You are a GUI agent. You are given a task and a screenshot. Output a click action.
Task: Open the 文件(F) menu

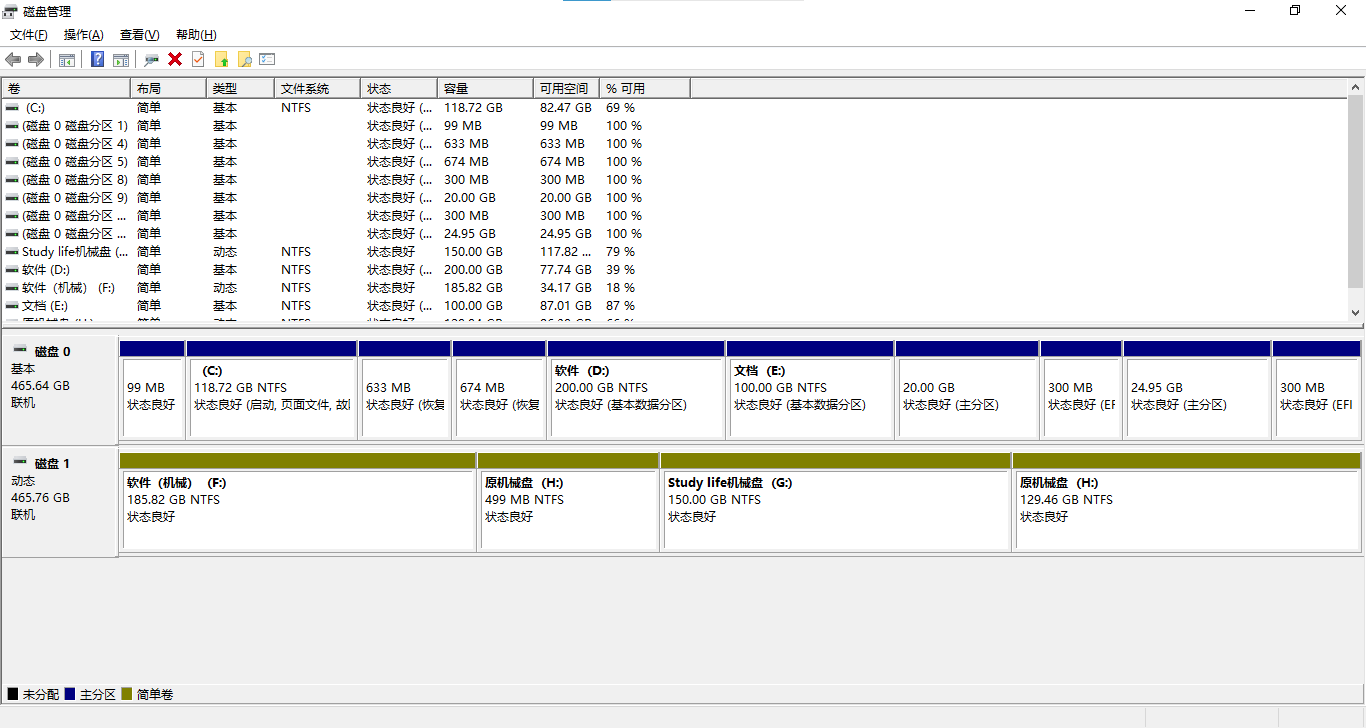pos(28,35)
